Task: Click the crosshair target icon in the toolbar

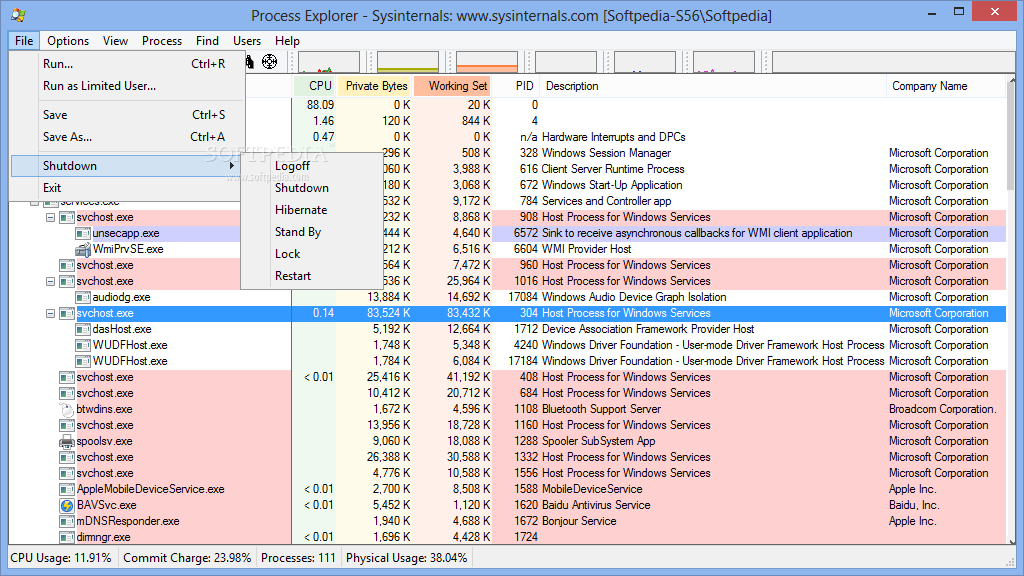Action: tap(270, 62)
